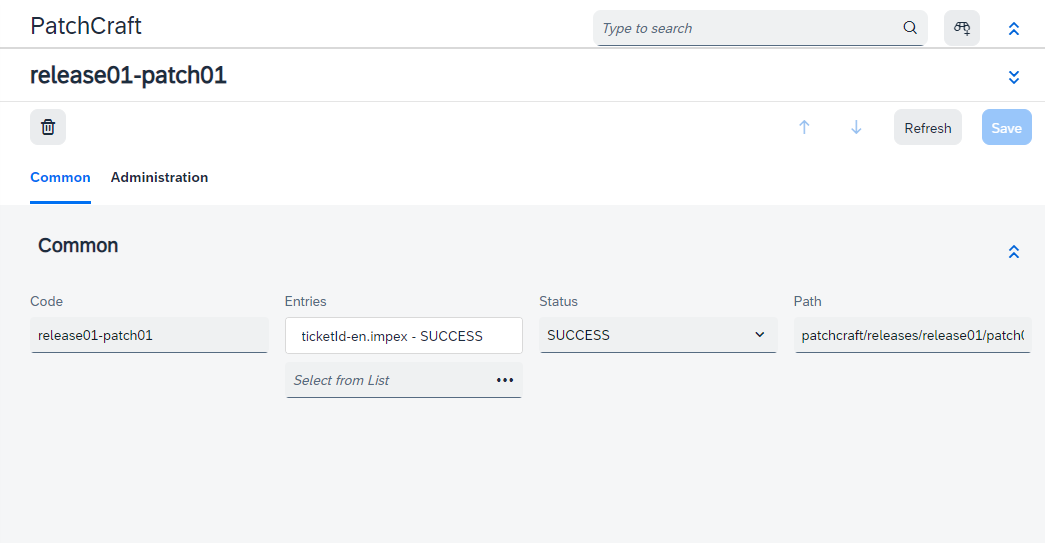
Task: Click the three dots in Entries selector
Action: tap(504, 380)
